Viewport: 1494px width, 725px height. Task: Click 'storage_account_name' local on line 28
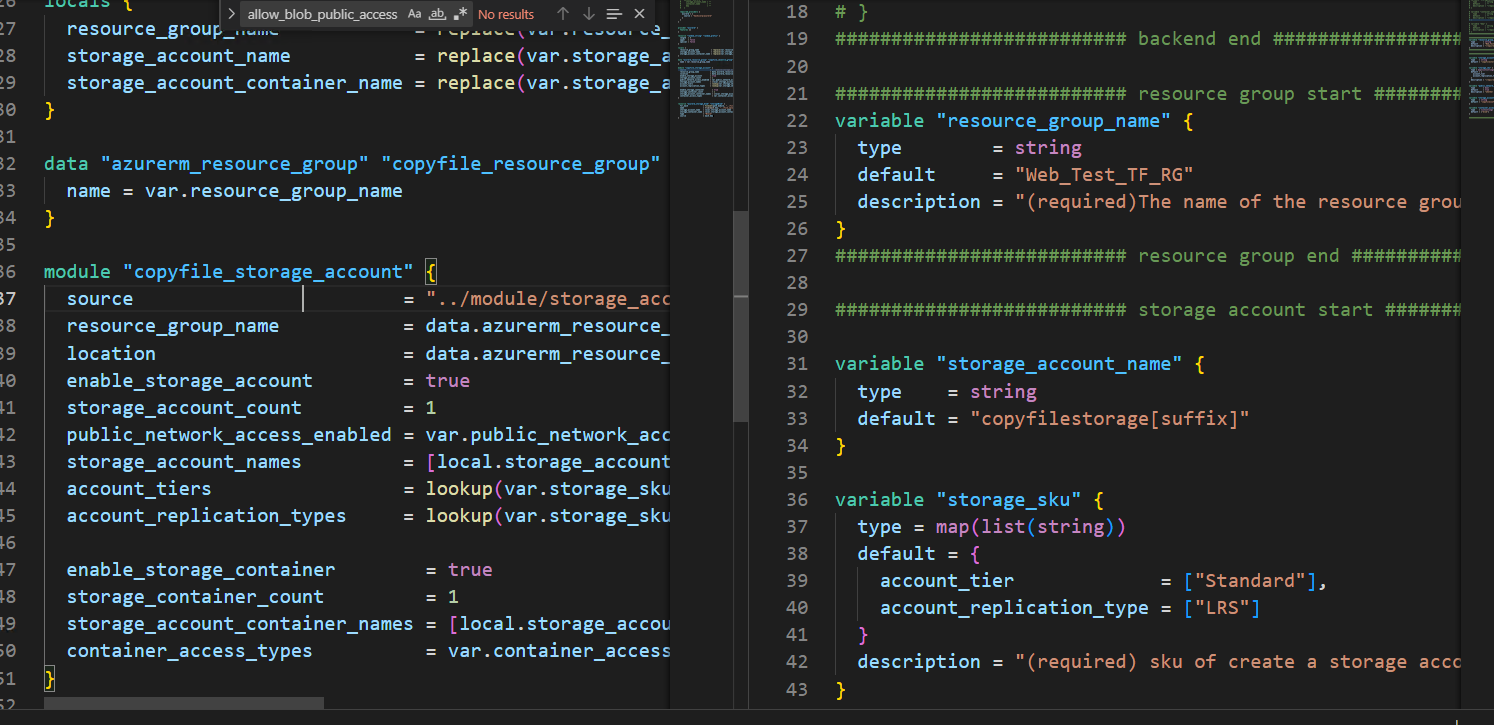coord(178,56)
